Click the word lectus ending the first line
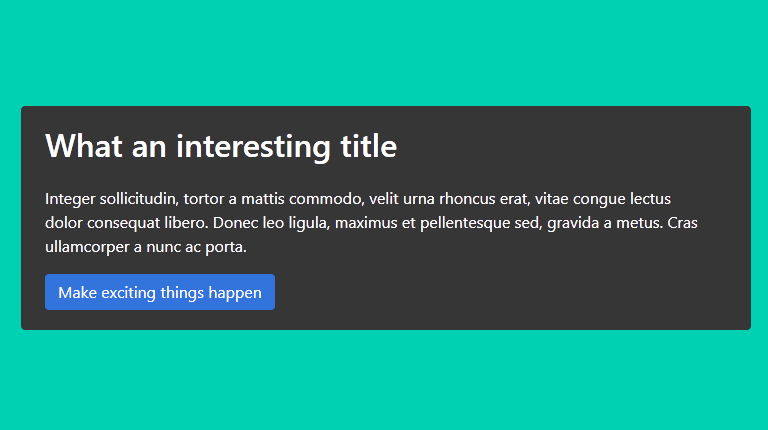The width and height of the screenshot is (768, 430). coord(650,199)
